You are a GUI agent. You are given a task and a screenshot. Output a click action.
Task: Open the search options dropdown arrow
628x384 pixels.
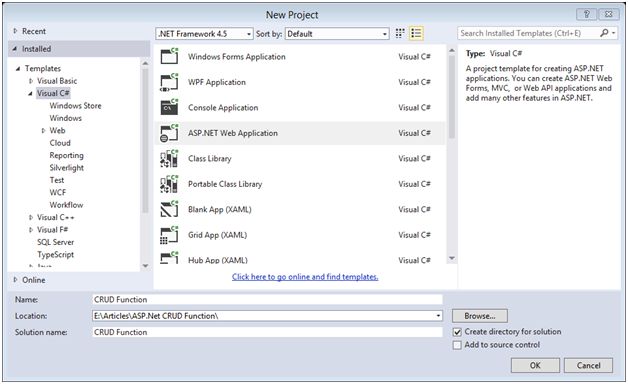click(x=614, y=33)
